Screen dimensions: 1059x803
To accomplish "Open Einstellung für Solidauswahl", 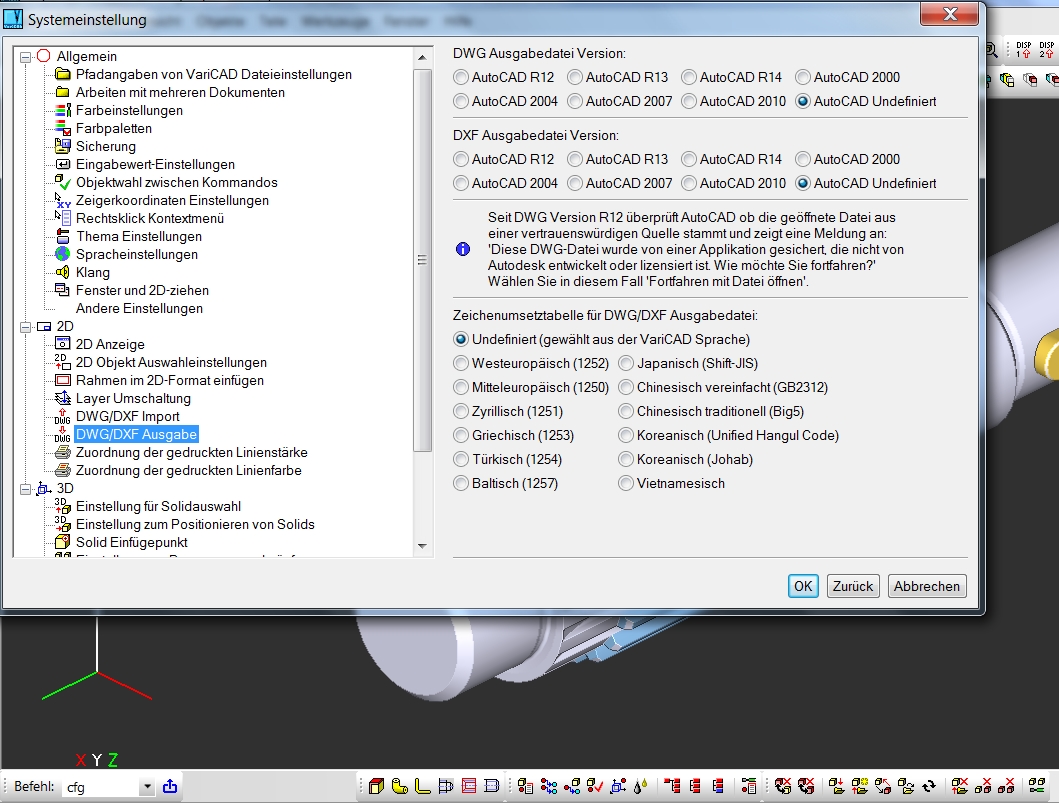I will coord(158,507).
